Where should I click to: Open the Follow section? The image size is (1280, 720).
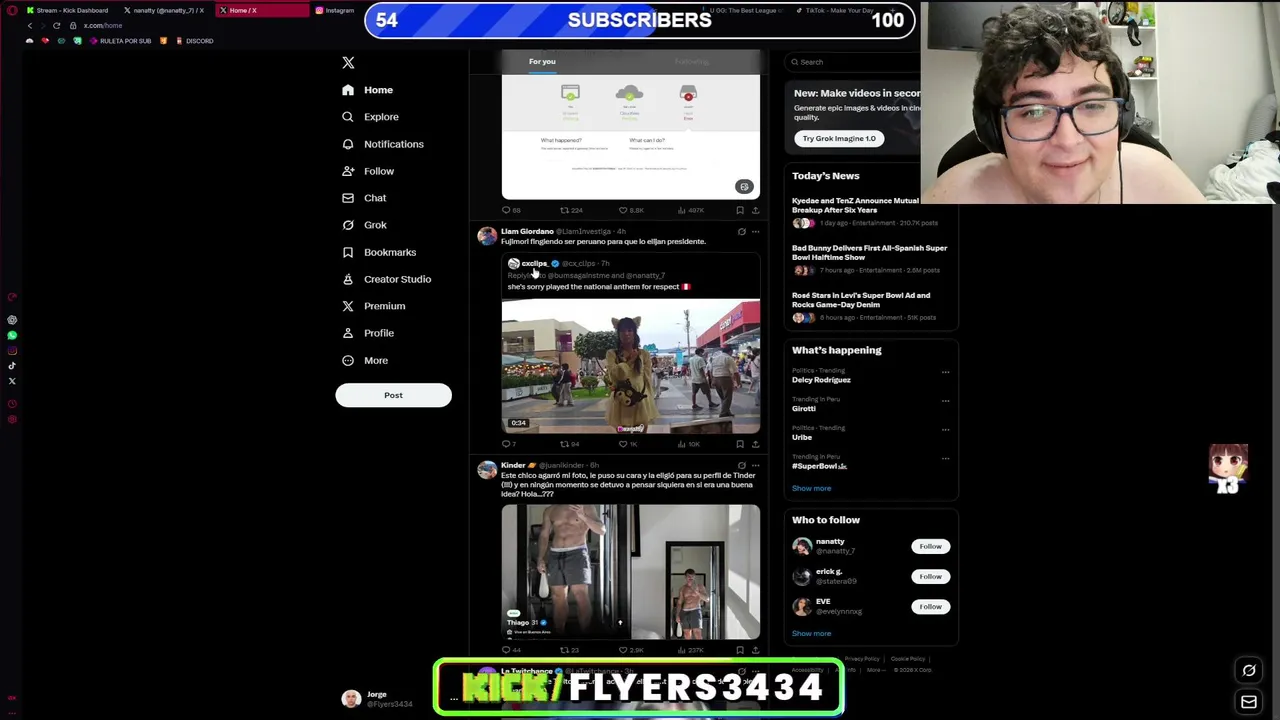(x=368, y=171)
